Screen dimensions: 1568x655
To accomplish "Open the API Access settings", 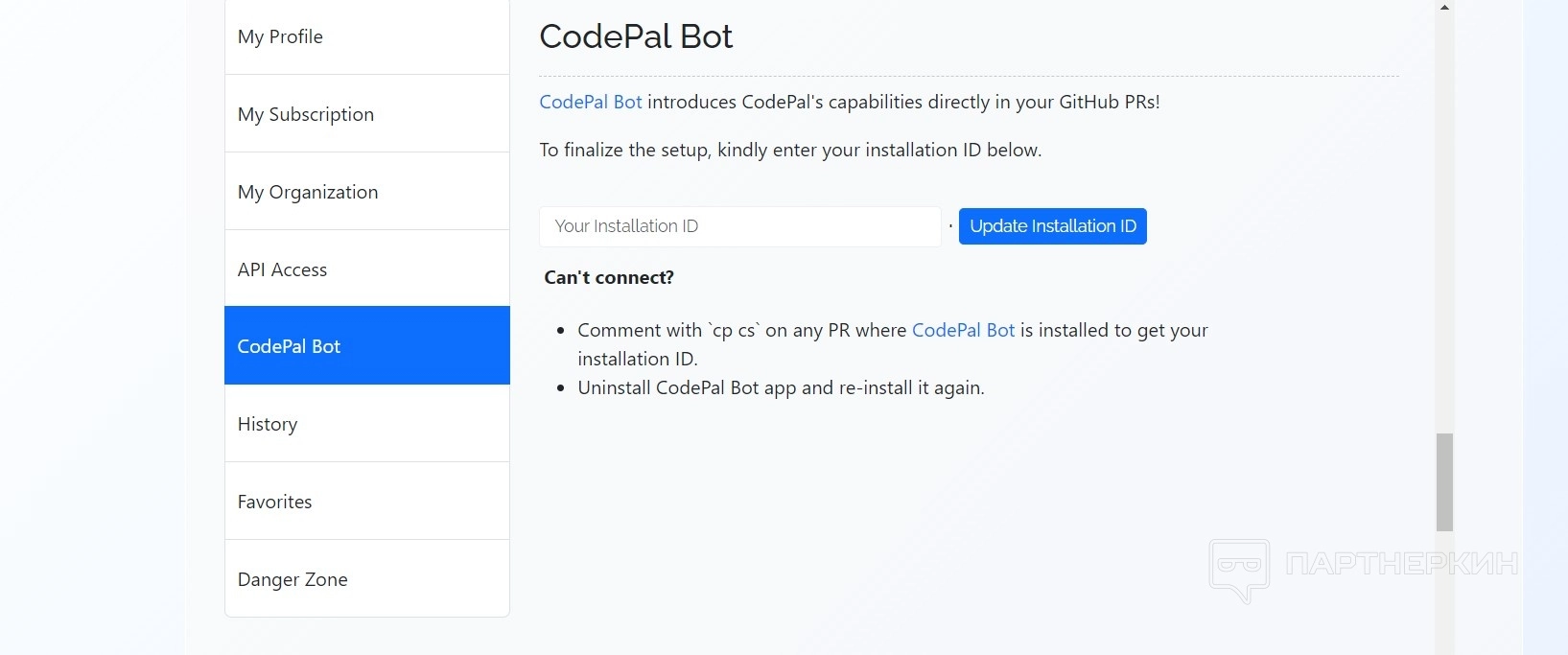I will point(366,269).
